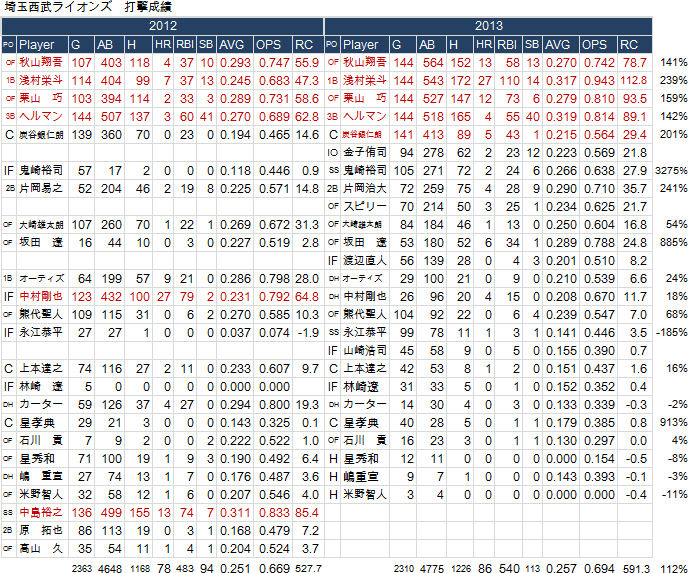Select 栗山 巧 in the 2012 player column
Image resolution: width=688 pixels, height=573 pixels.
[41, 98]
